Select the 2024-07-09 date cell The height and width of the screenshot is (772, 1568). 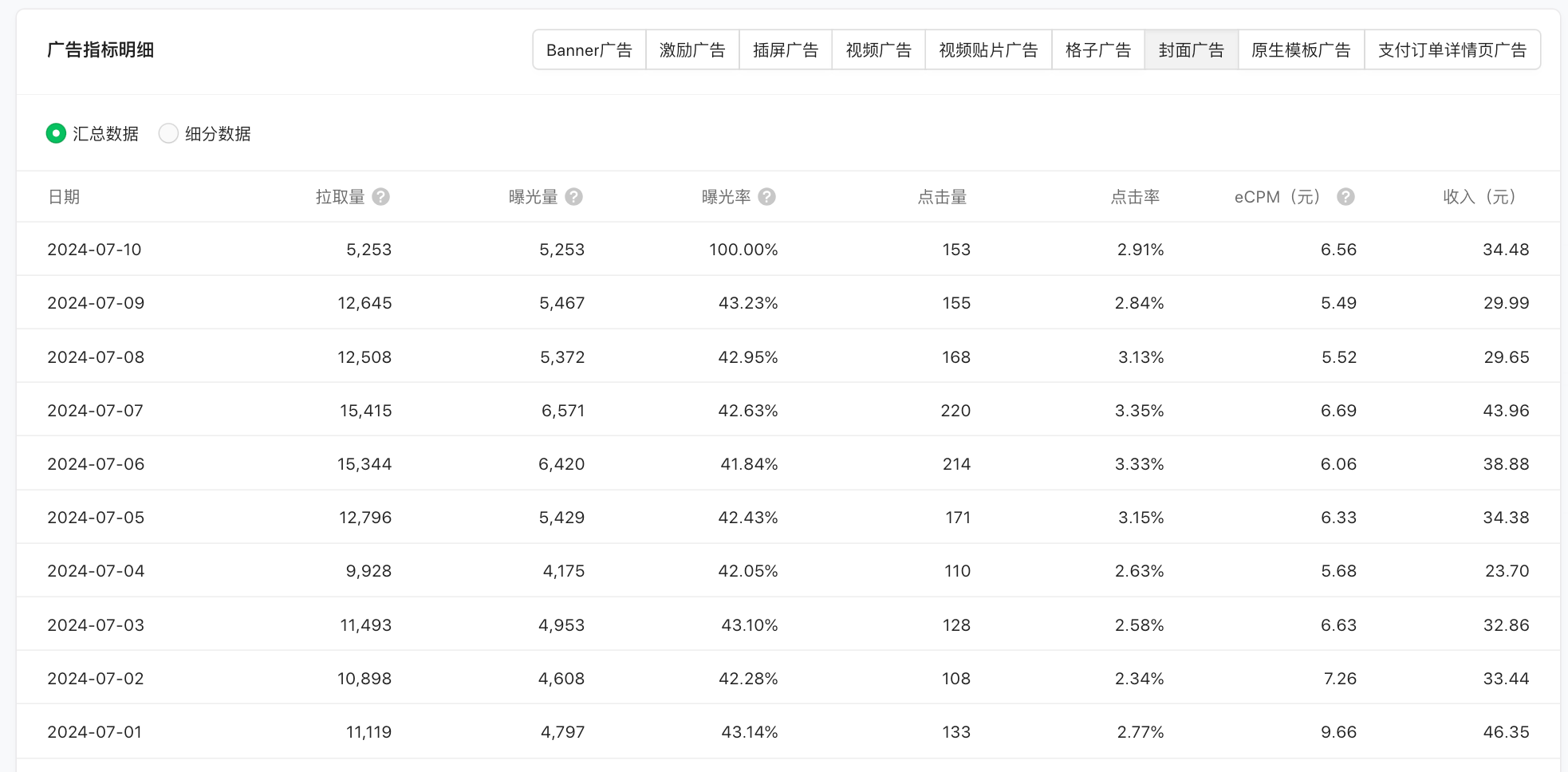96,303
